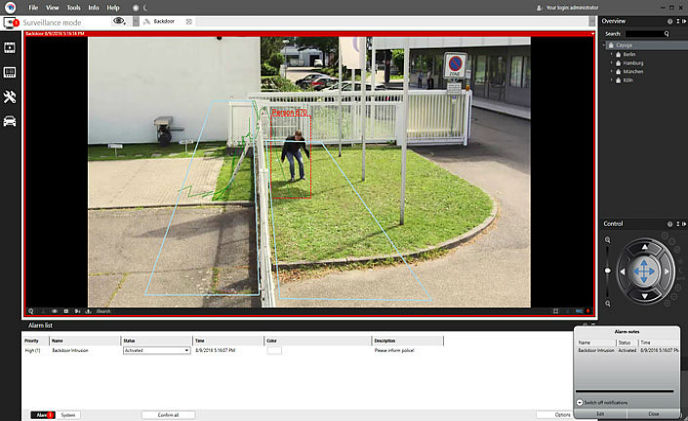Expand the Hamburg tree node
The image size is (688, 421).
pyautogui.click(x=611, y=63)
